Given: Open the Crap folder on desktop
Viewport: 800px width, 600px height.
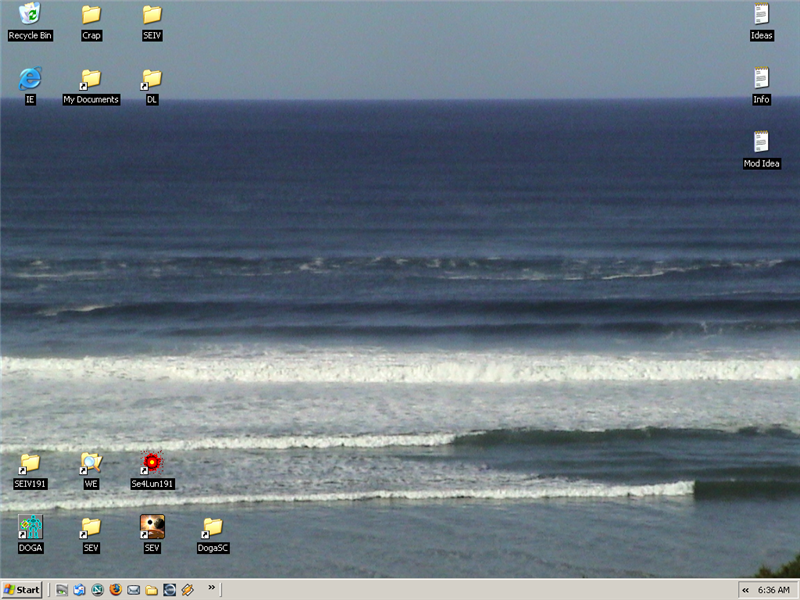Looking at the screenshot, I should pyautogui.click(x=91, y=15).
